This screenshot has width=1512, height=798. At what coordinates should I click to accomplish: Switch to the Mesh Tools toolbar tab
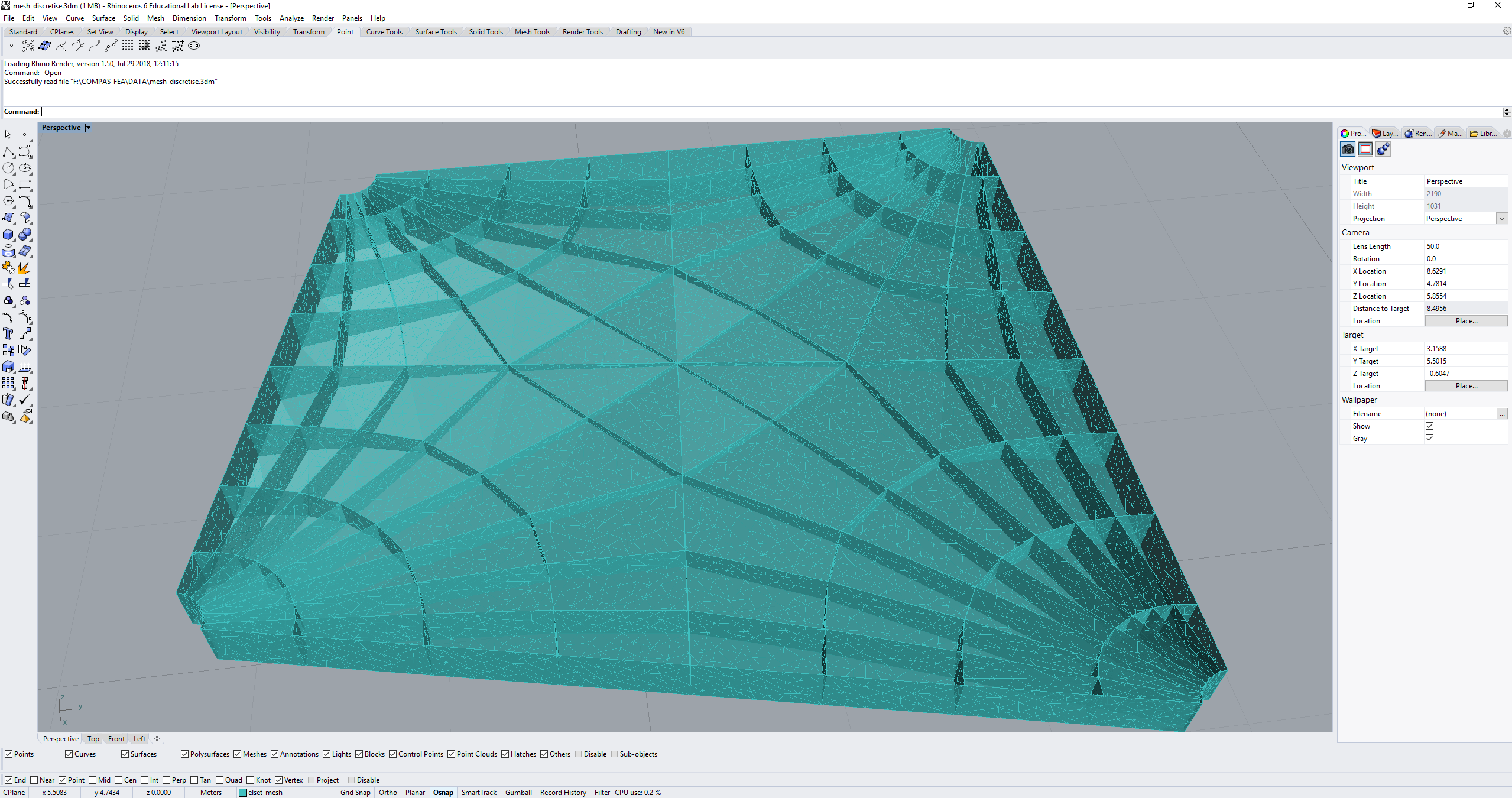532,32
